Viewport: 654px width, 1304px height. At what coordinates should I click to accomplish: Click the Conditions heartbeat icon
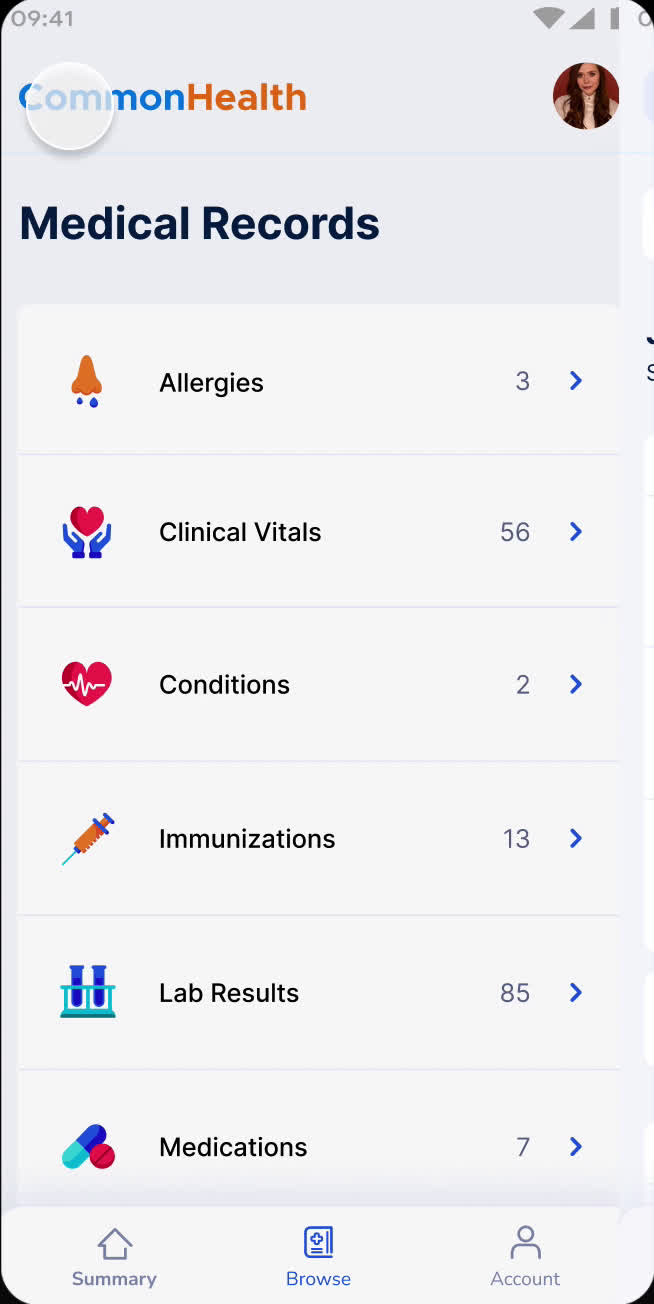click(x=87, y=684)
